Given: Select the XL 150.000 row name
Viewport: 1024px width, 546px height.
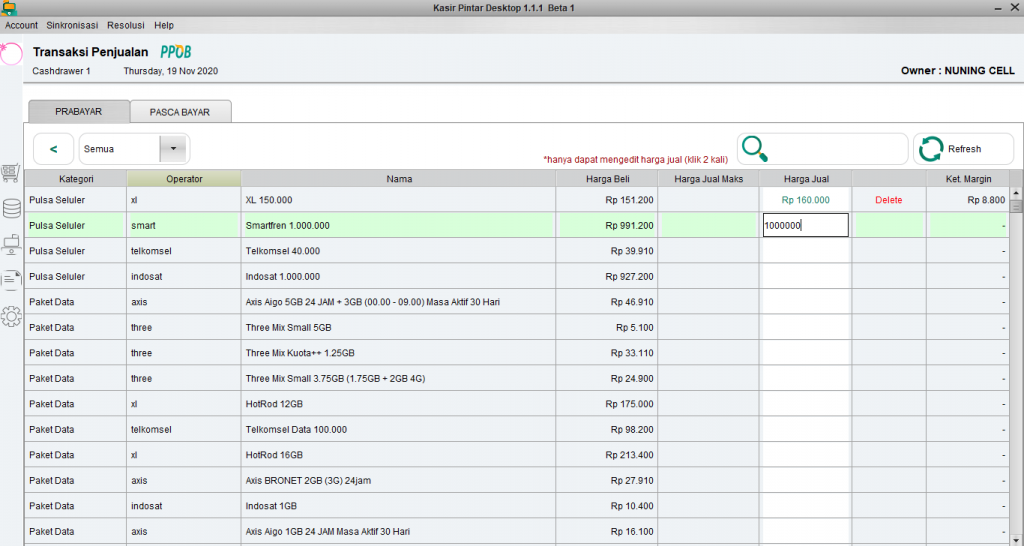Looking at the screenshot, I should [269, 200].
